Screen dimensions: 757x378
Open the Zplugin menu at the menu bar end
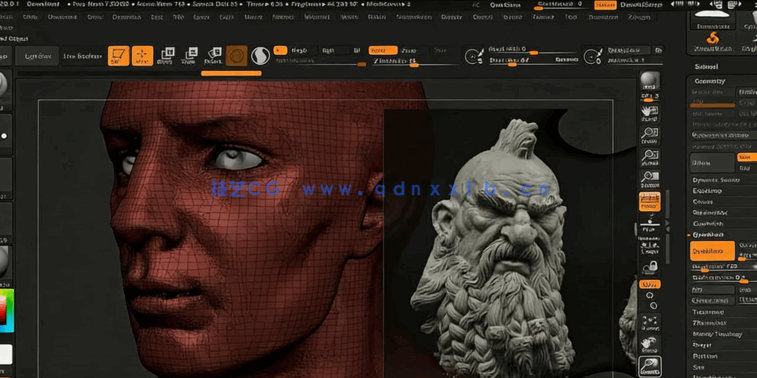tap(639, 17)
